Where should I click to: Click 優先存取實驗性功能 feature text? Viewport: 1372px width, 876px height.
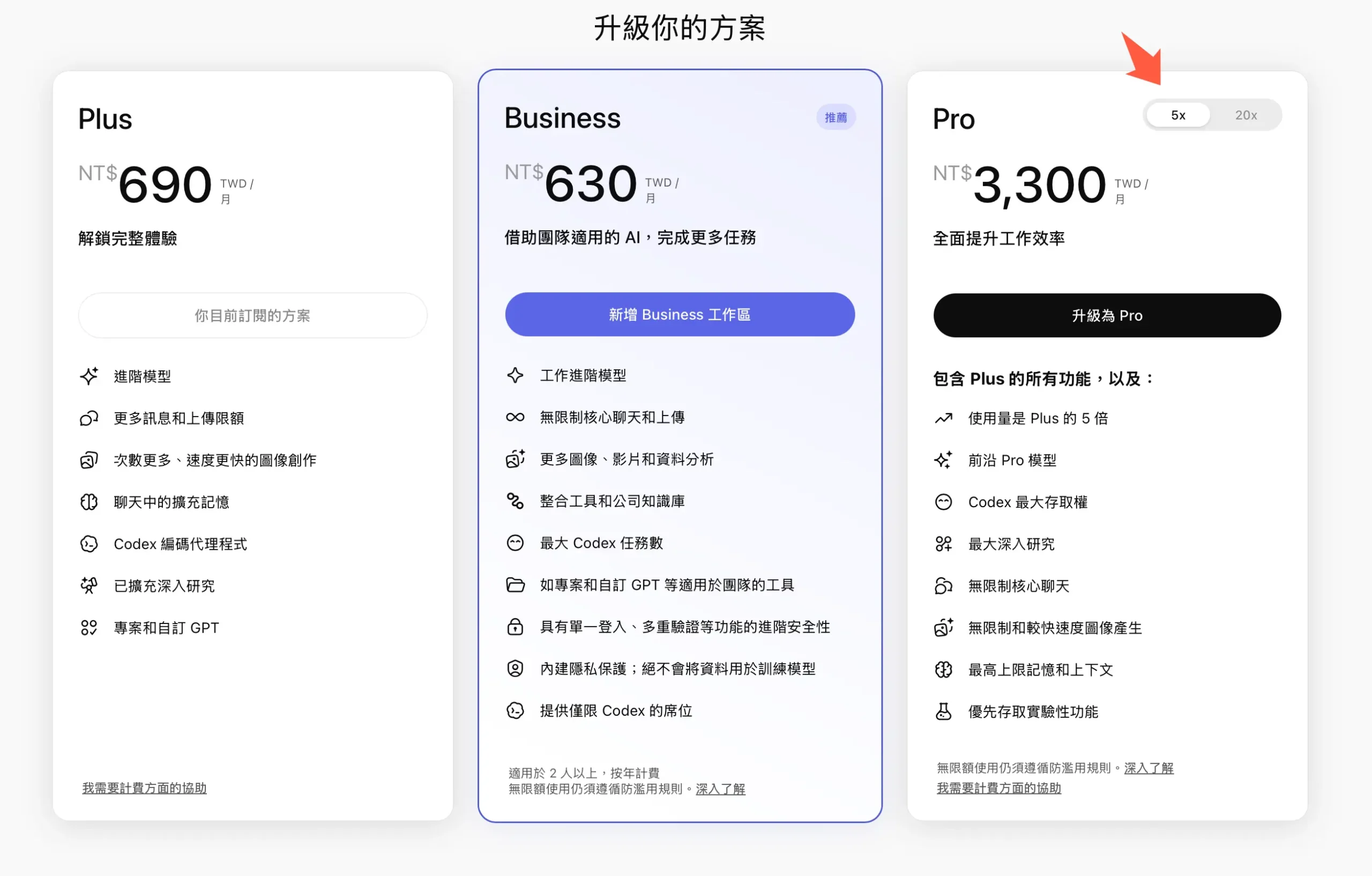click(1033, 711)
